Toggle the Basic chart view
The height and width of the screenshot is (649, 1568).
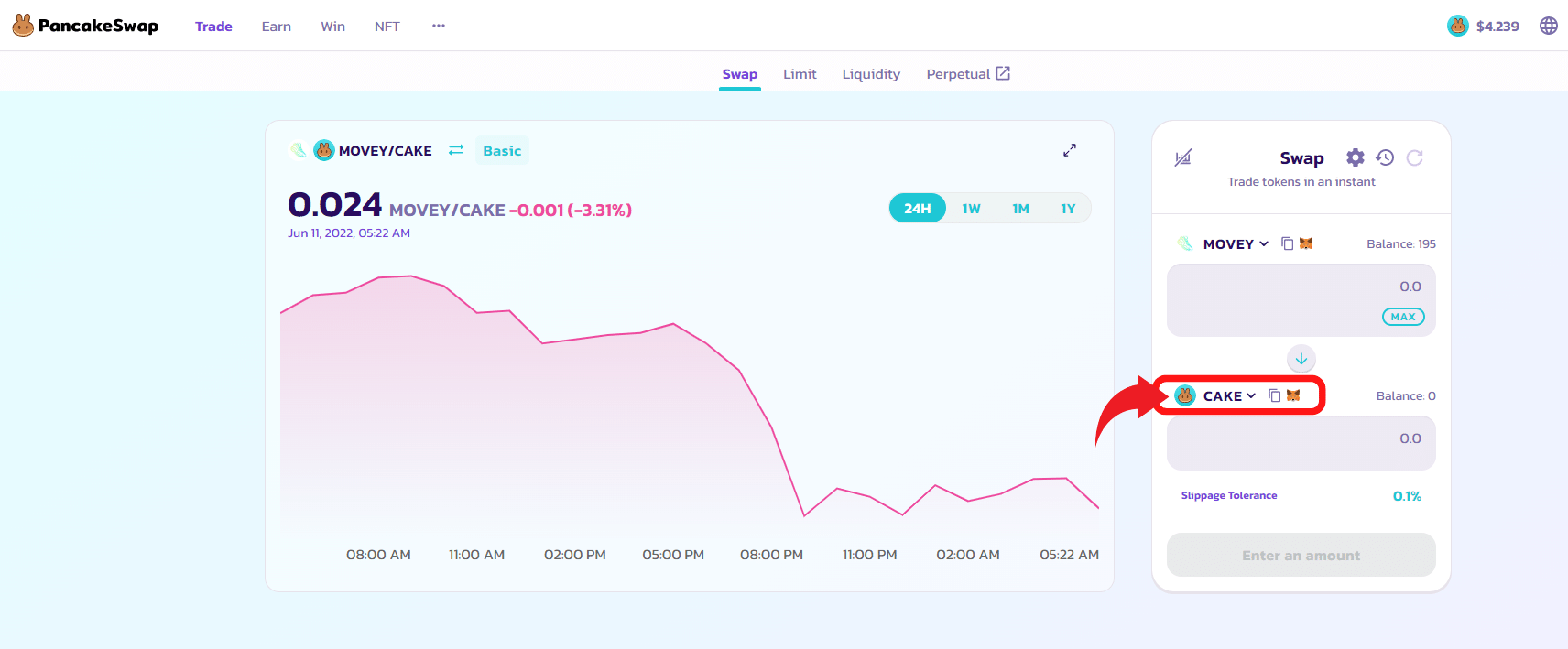pos(502,151)
